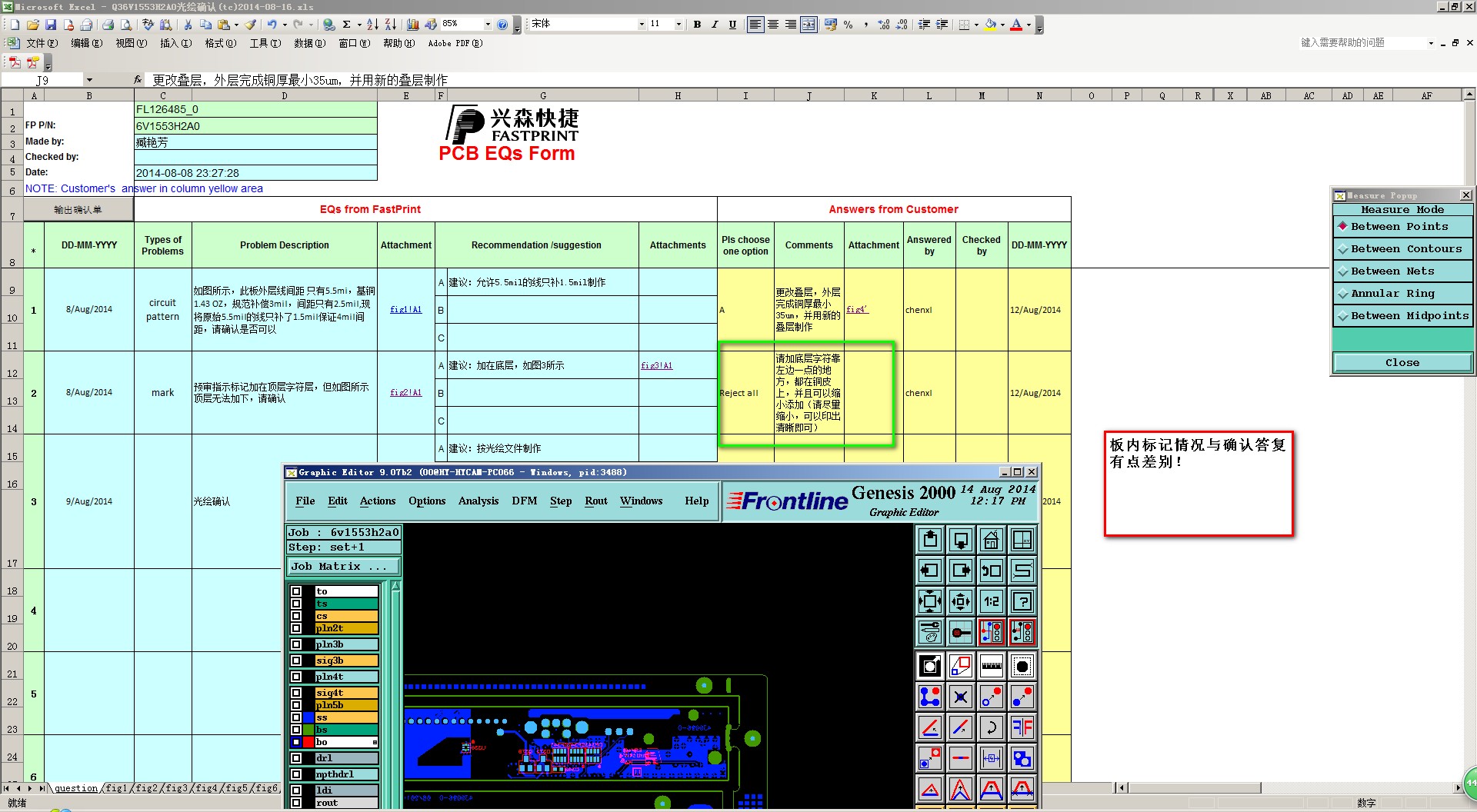The width and height of the screenshot is (1477, 812).
Task: Click the formula bar input field
Action: [808, 80]
